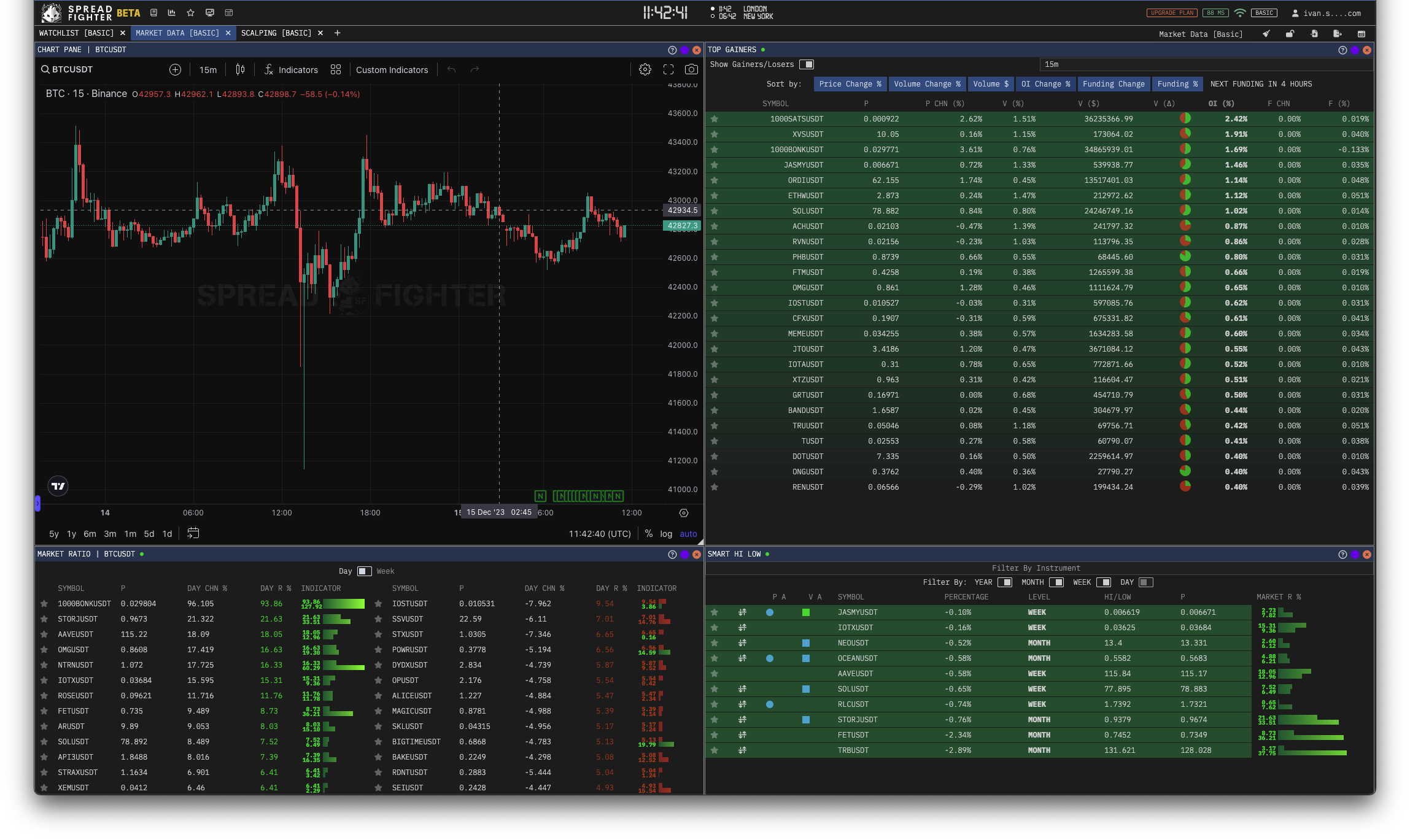Click the workspace list icon beside export
The width and height of the screenshot is (1410, 840).
click(1362, 34)
